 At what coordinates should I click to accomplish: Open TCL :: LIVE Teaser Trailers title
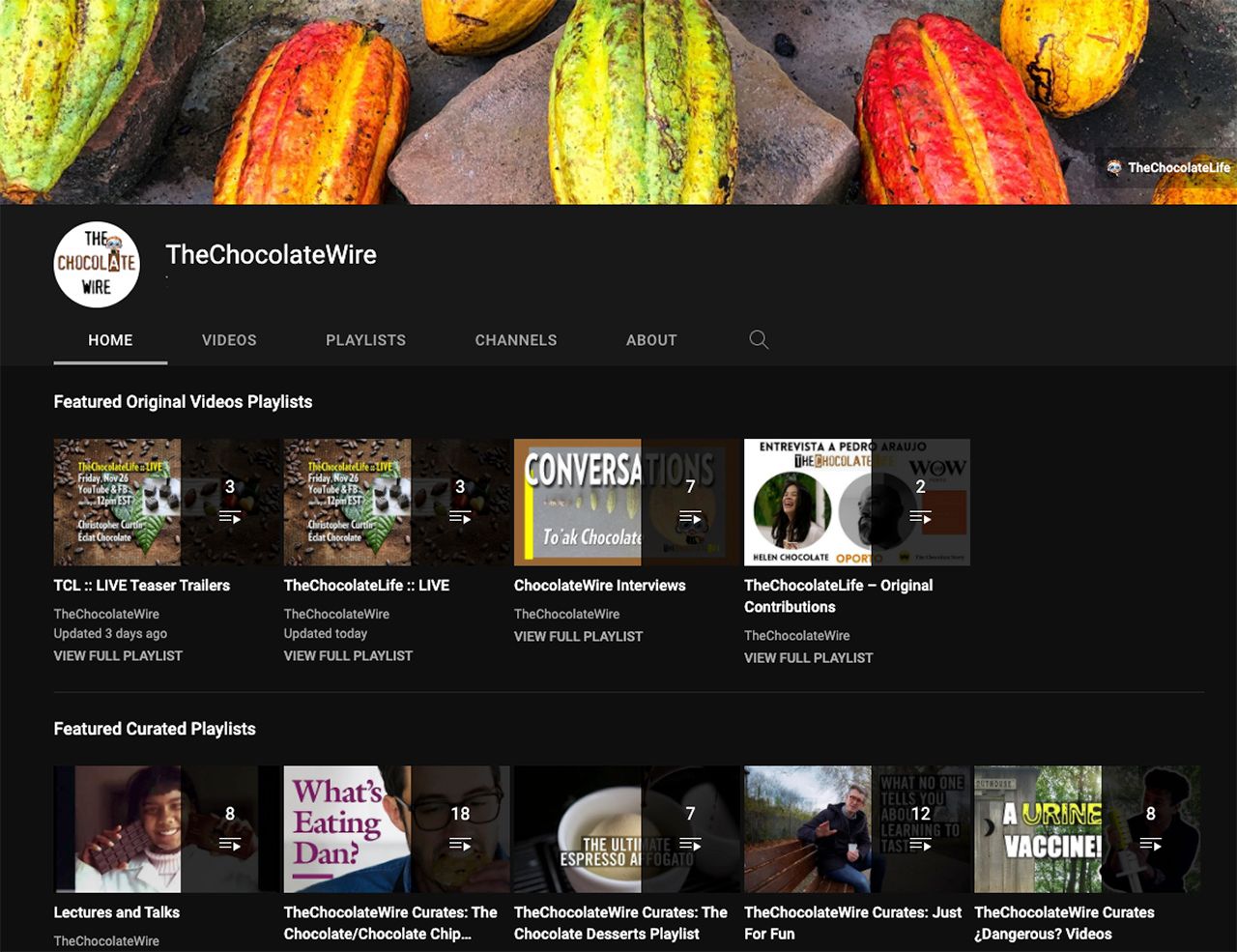(x=142, y=585)
